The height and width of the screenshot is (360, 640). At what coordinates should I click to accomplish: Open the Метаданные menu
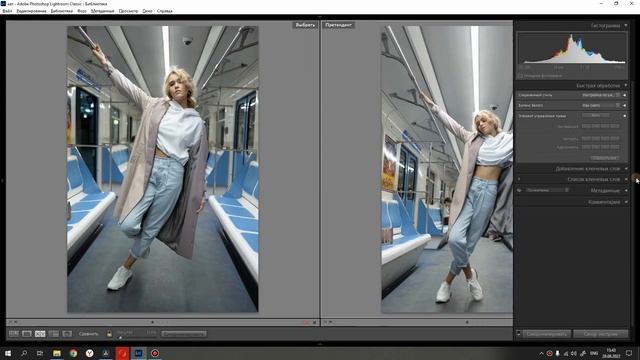[x=102, y=11]
